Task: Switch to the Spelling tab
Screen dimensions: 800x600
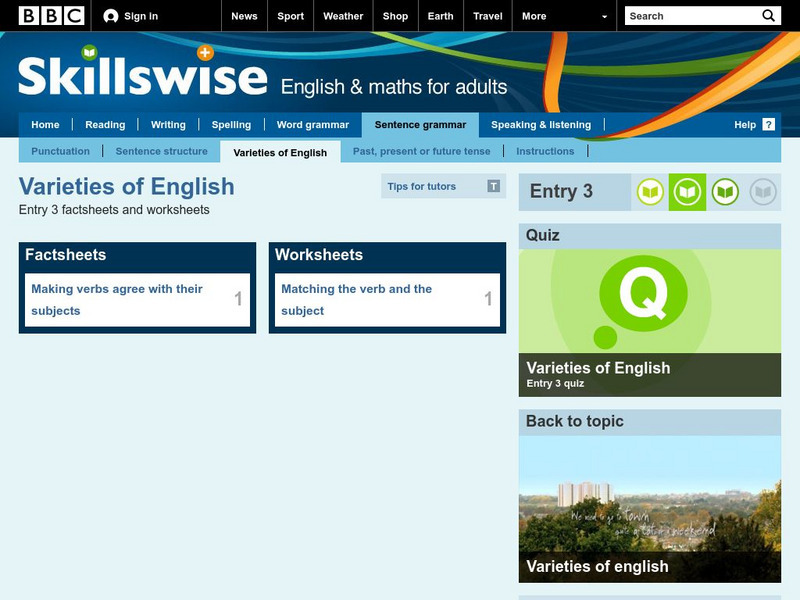Action: coord(231,125)
